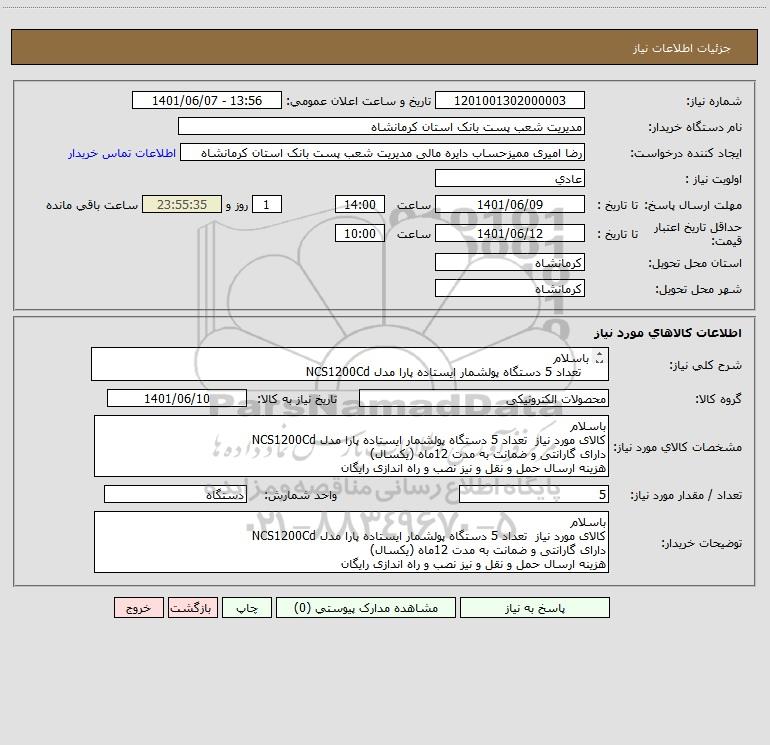Image resolution: width=770 pixels, height=745 pixels.
Task: Click the countdown timer 23:55:35
Action: [x=182, y=204]
